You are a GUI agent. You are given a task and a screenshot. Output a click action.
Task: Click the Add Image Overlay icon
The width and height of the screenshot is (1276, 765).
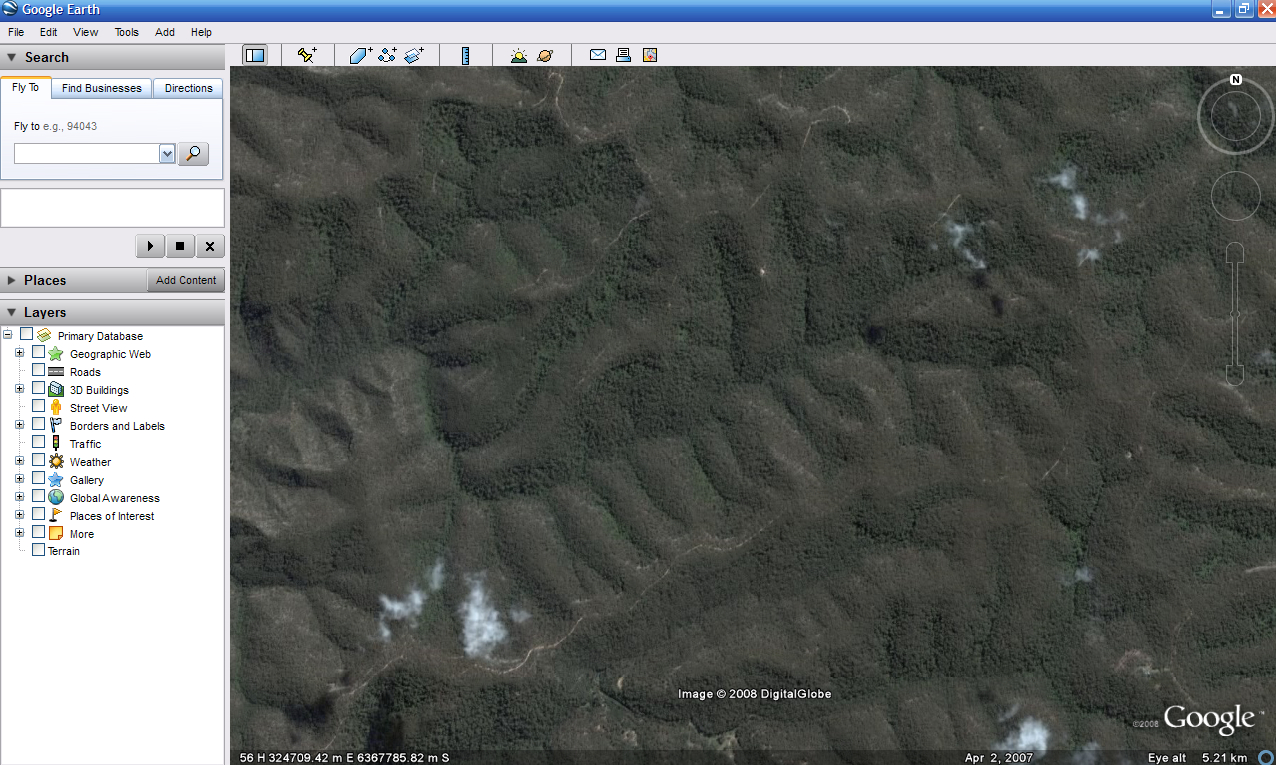(414, 56)
